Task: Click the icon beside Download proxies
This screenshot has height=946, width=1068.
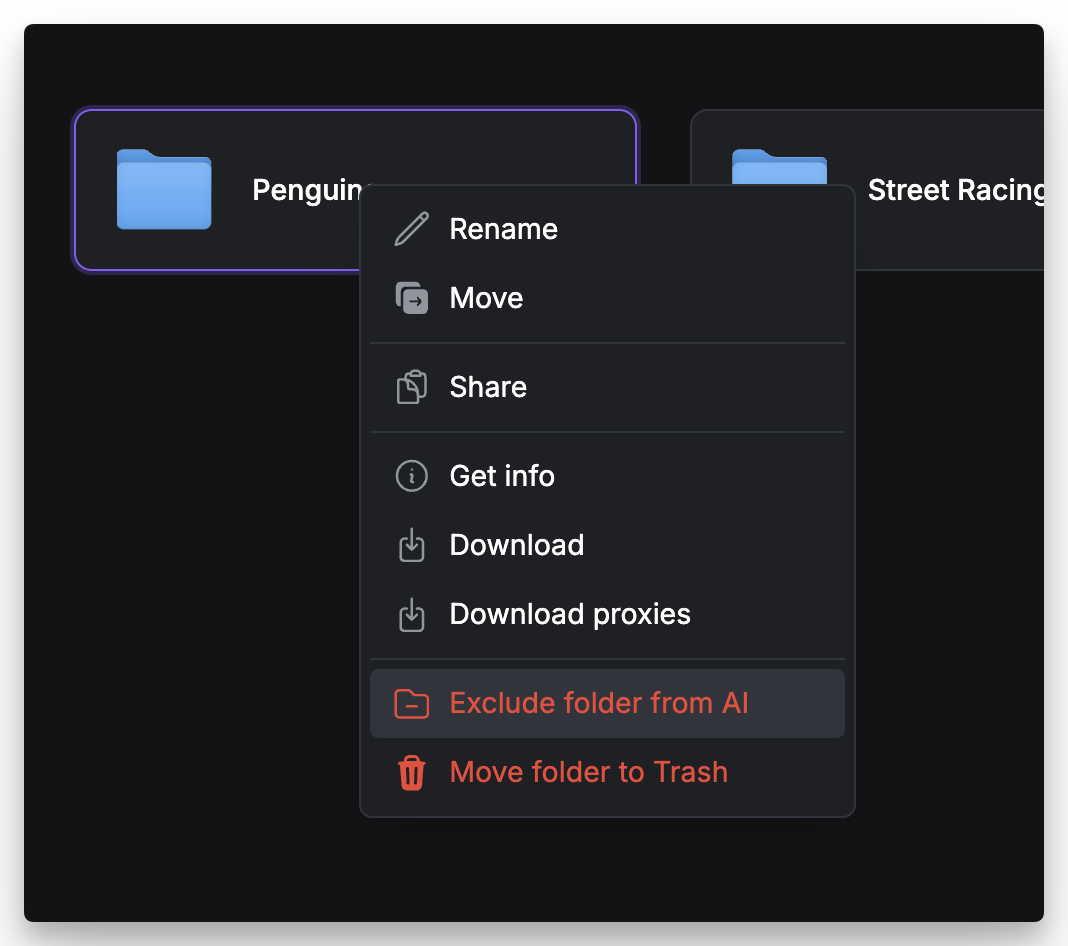Action: tap(411, 614)
